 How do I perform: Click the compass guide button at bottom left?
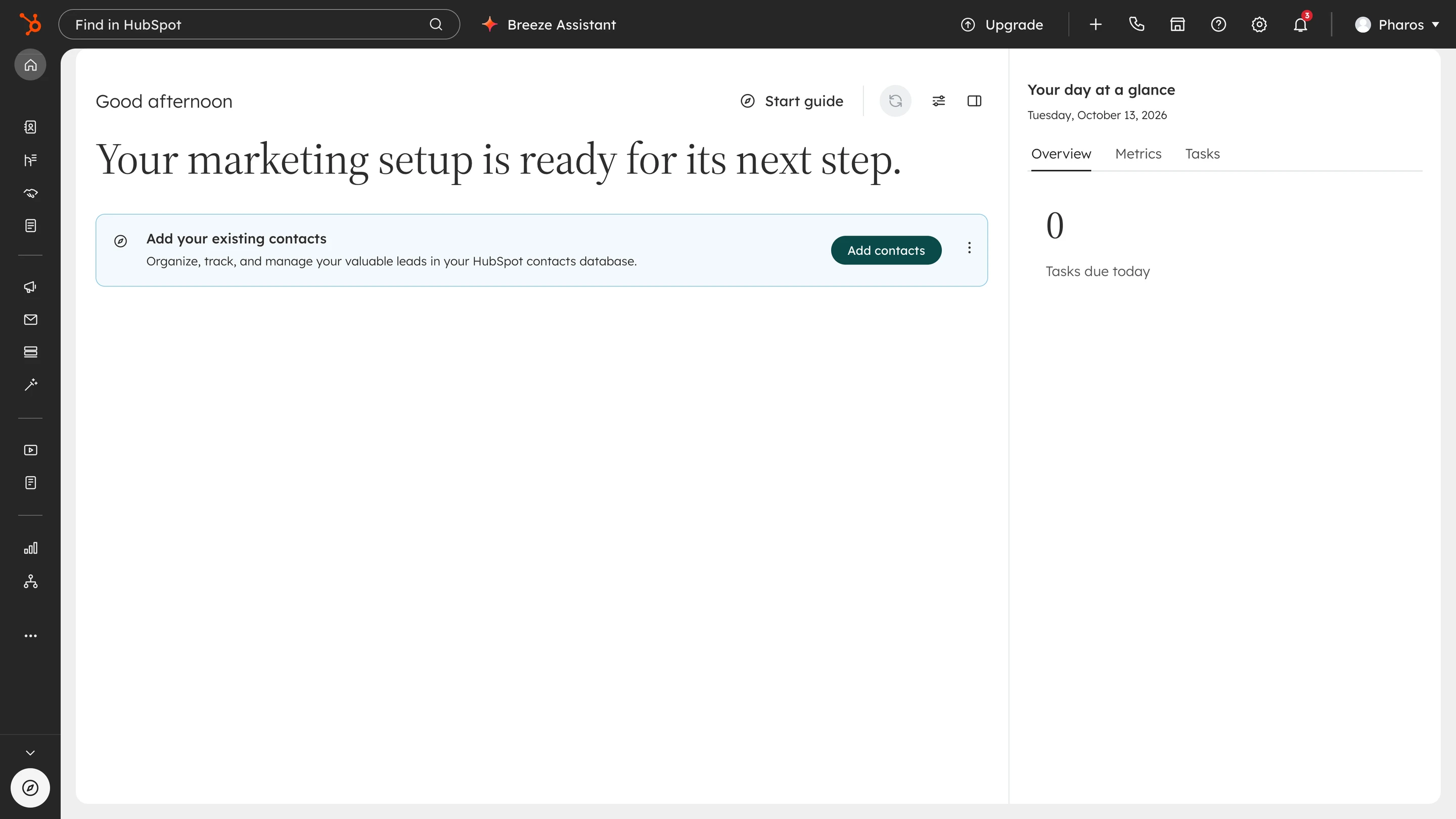pyautogui.click(x=30, y=788)
